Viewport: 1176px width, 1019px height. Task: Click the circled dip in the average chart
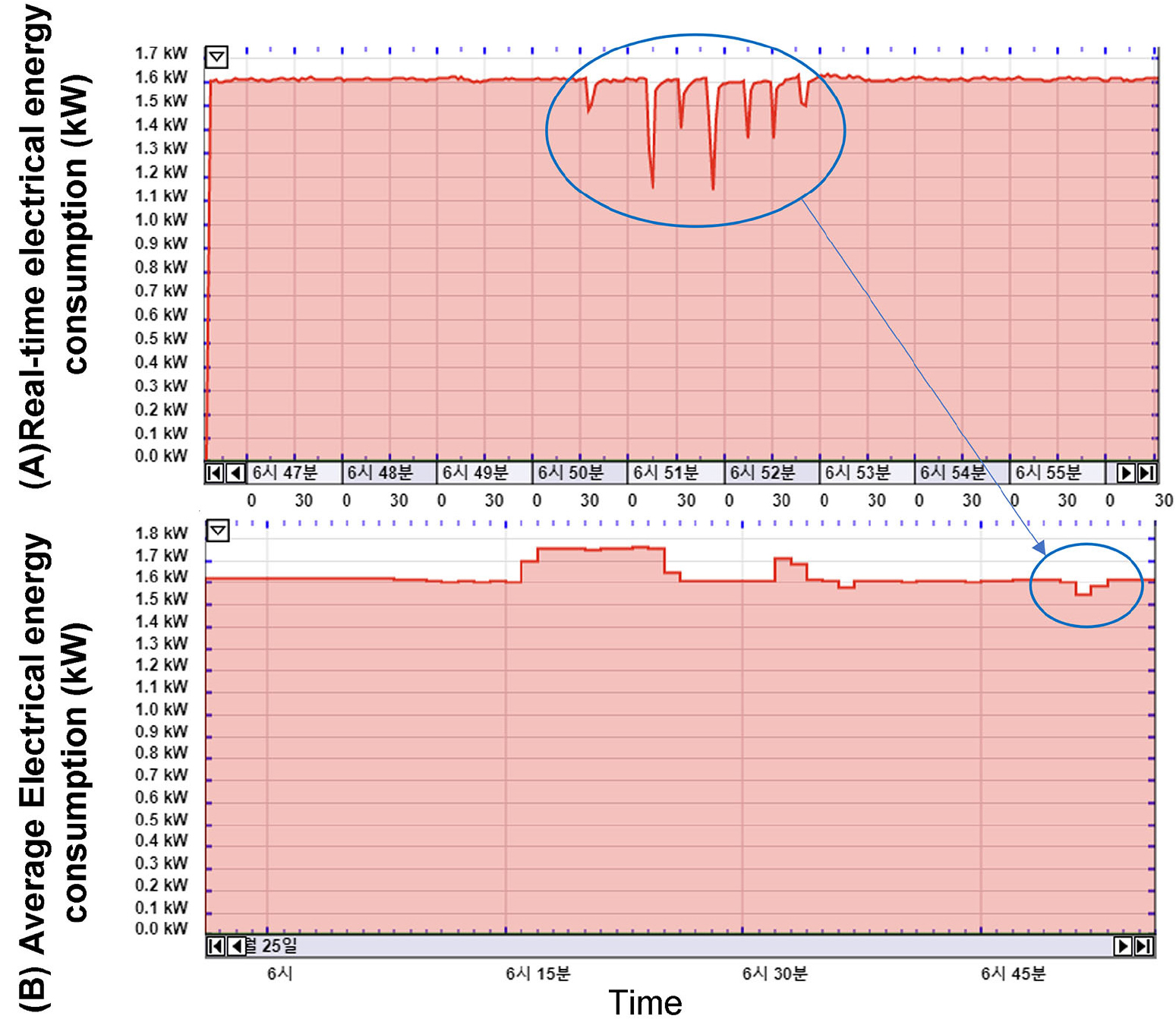pyautogui.click(x=1083, y=591)
